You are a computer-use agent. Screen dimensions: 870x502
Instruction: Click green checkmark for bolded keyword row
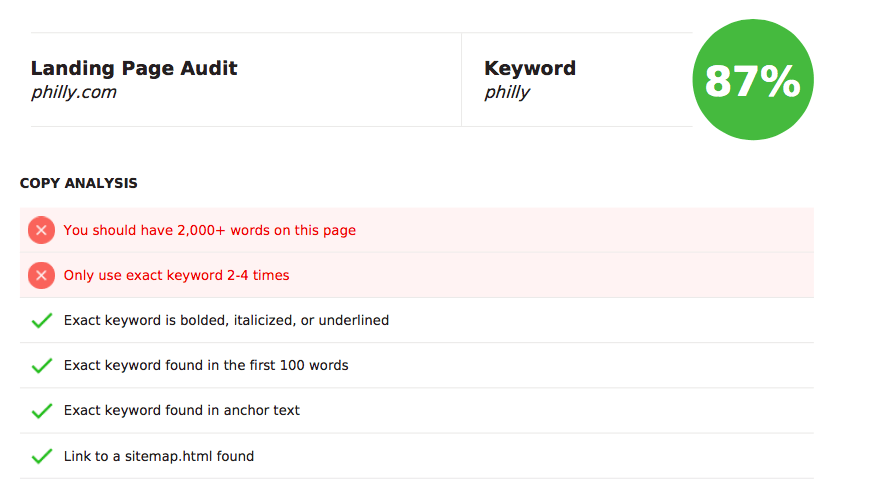point(42,320)
